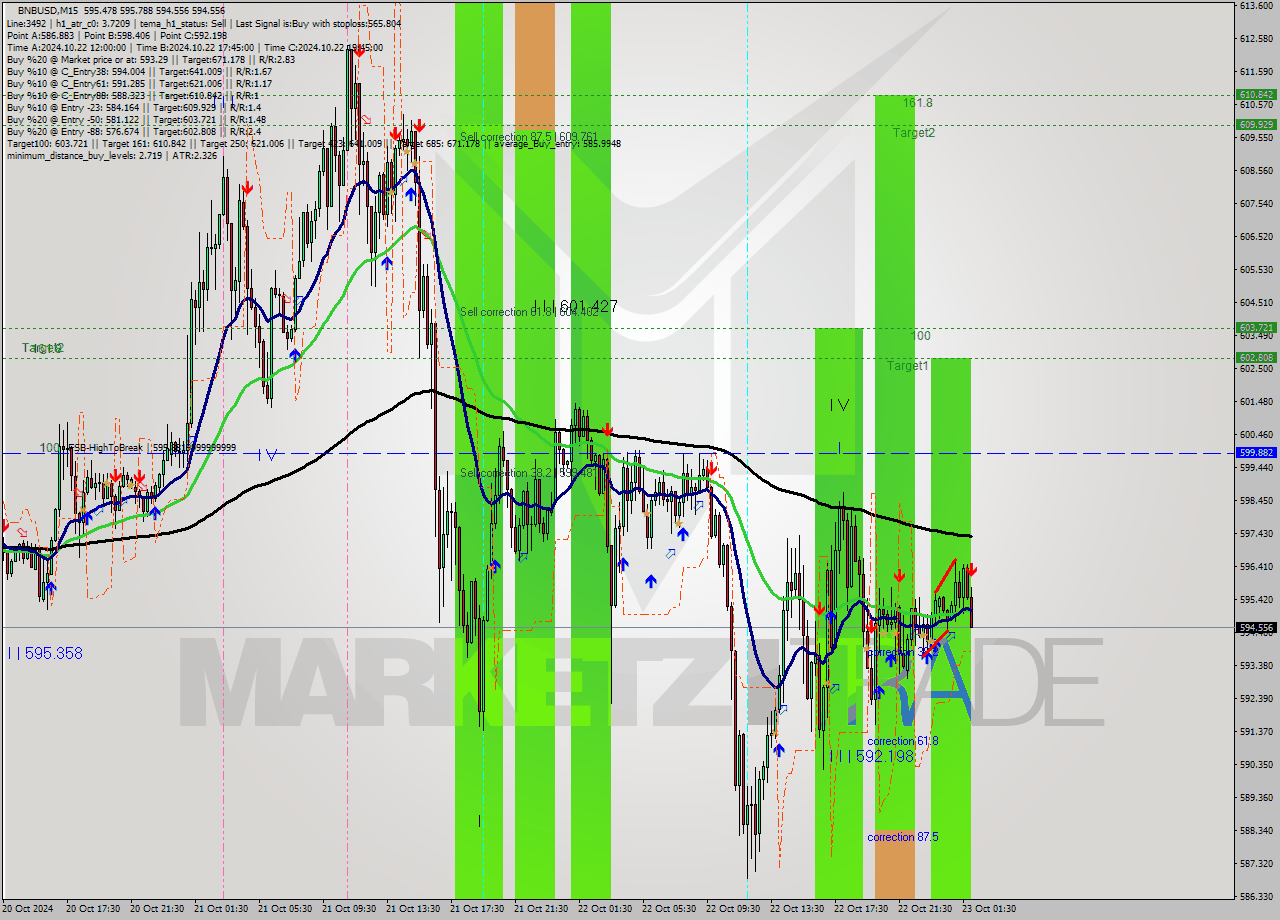The width and height of the screenshot is (1280, 920).
Task: Select the 20 Oct 21:30 time label
Action: pyautogui.click(x=157, y=909)
